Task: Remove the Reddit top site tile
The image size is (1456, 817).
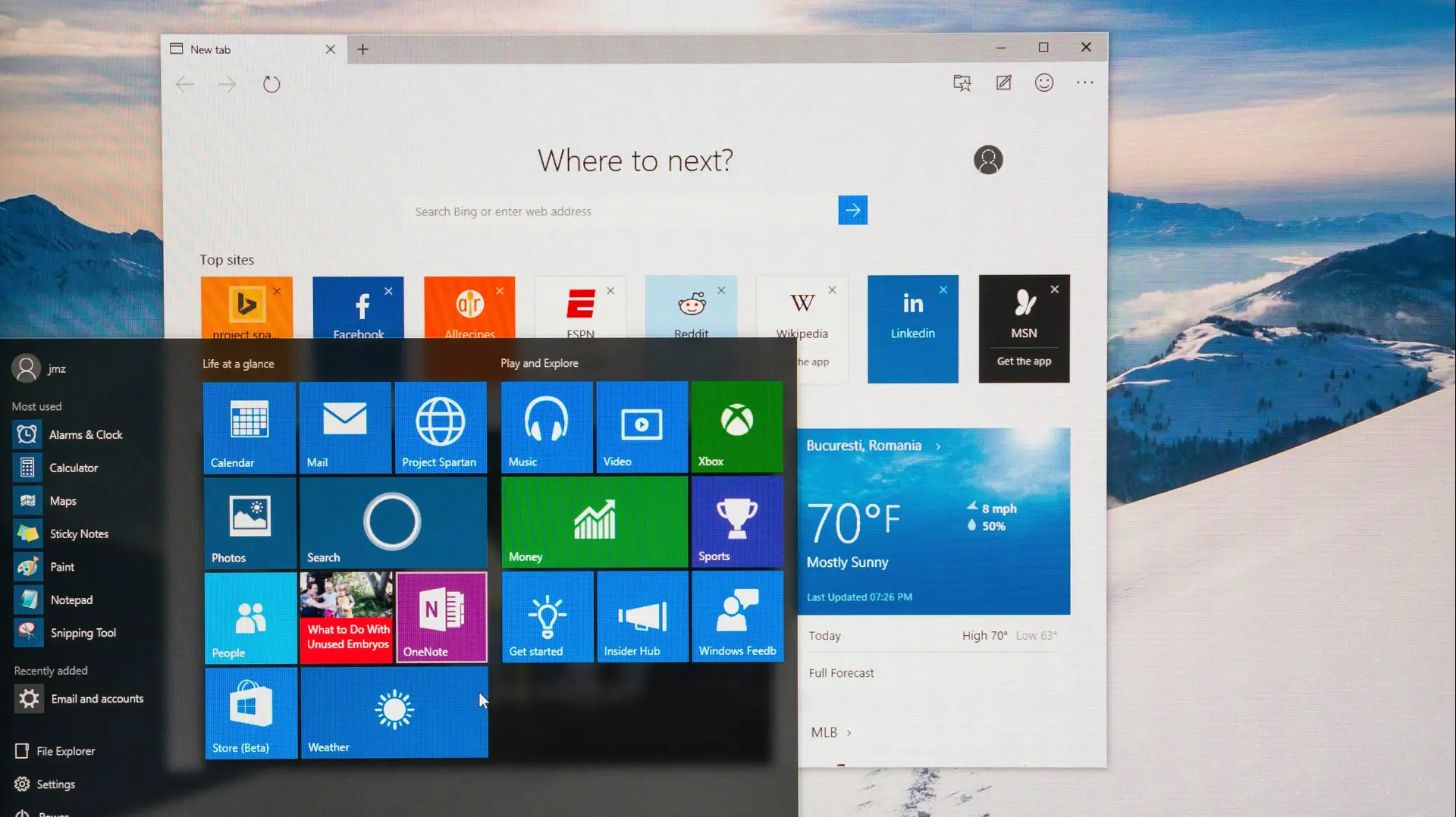Action: point(722,291)
